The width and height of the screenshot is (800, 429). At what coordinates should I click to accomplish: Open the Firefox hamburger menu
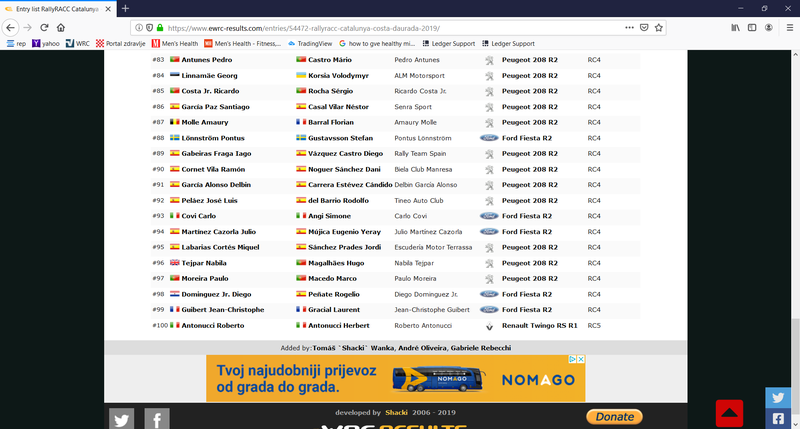coord(790,28)
